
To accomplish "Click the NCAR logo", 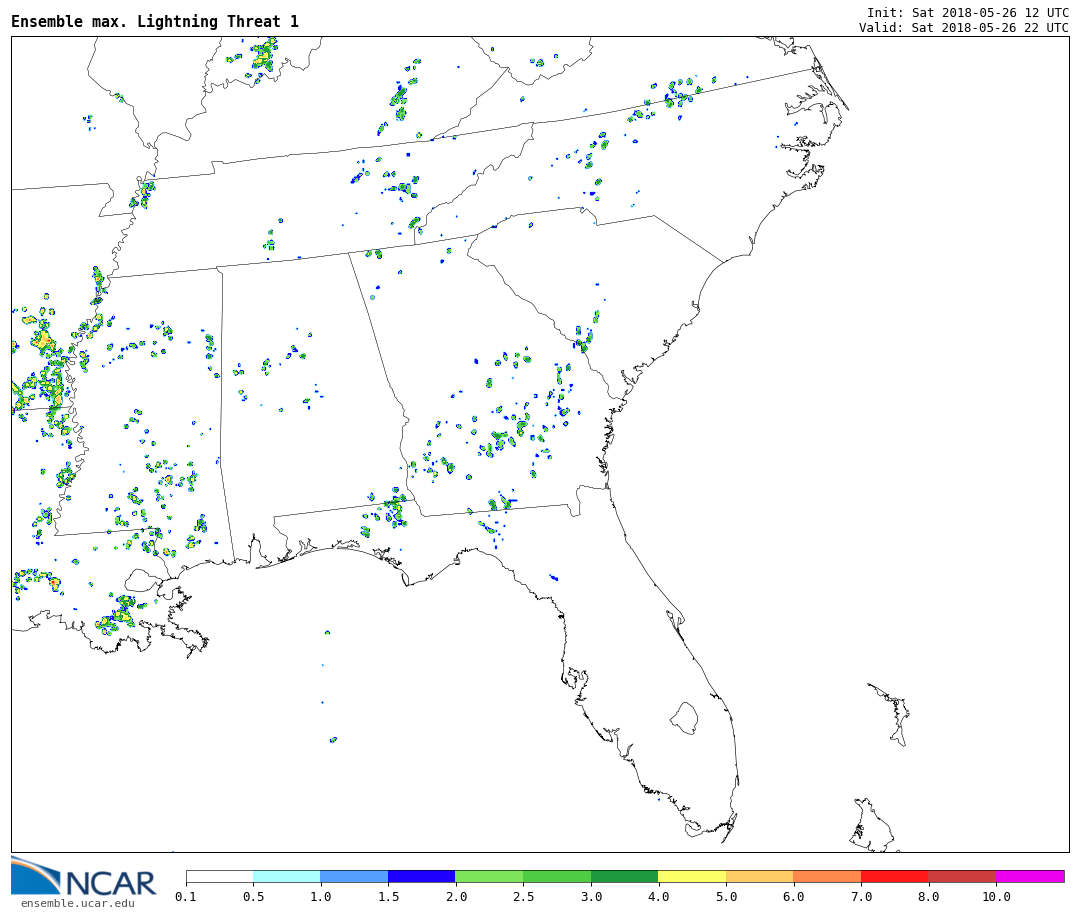I will pos(84,877).
